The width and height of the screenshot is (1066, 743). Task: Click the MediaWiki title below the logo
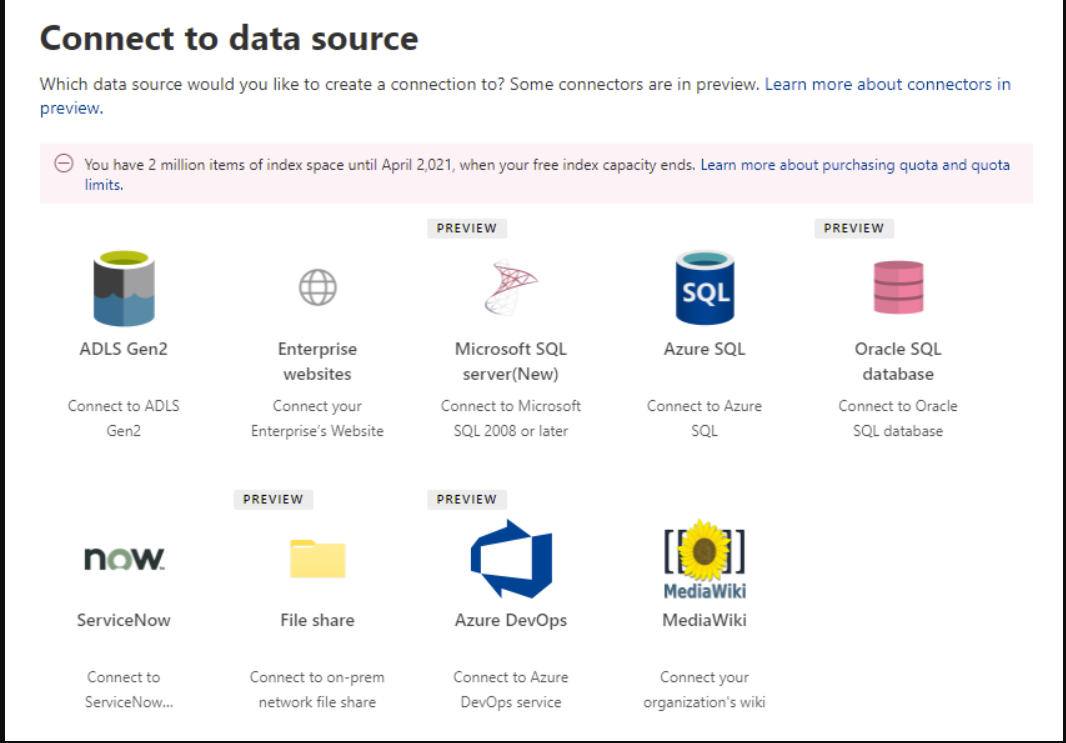(704, 620)
